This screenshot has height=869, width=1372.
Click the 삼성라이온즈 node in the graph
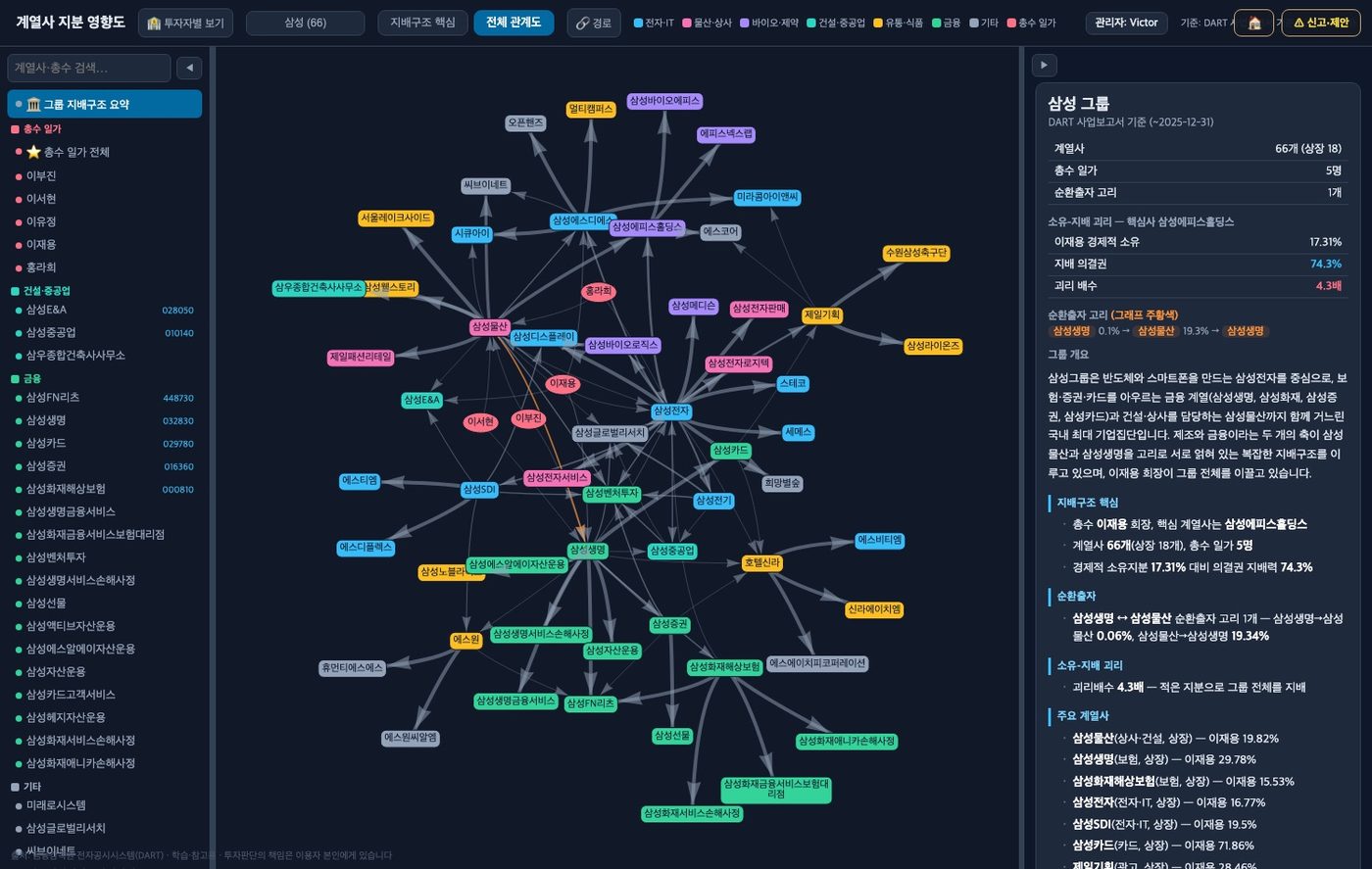point(933,347)
